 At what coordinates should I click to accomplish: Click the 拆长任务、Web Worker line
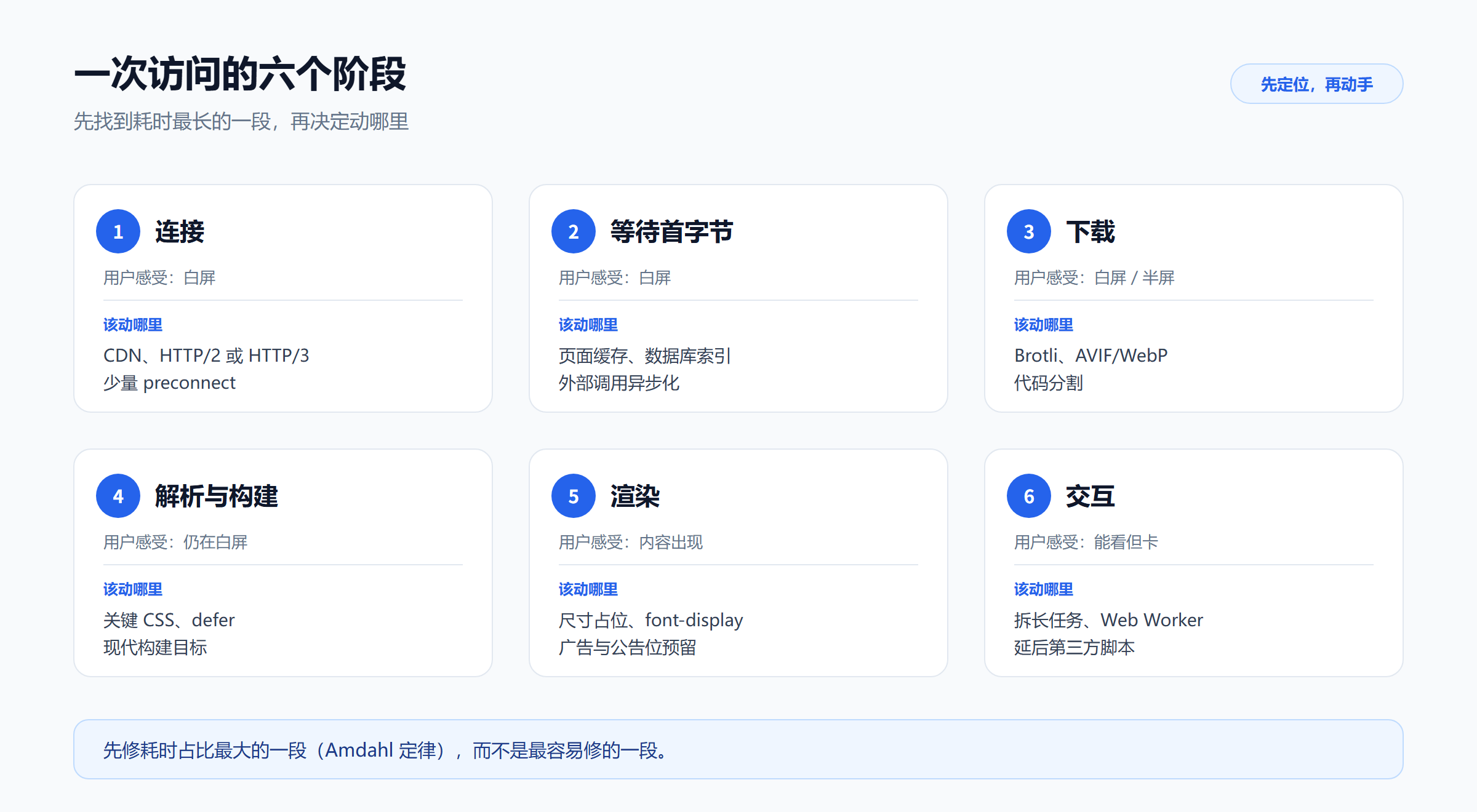1108,620
